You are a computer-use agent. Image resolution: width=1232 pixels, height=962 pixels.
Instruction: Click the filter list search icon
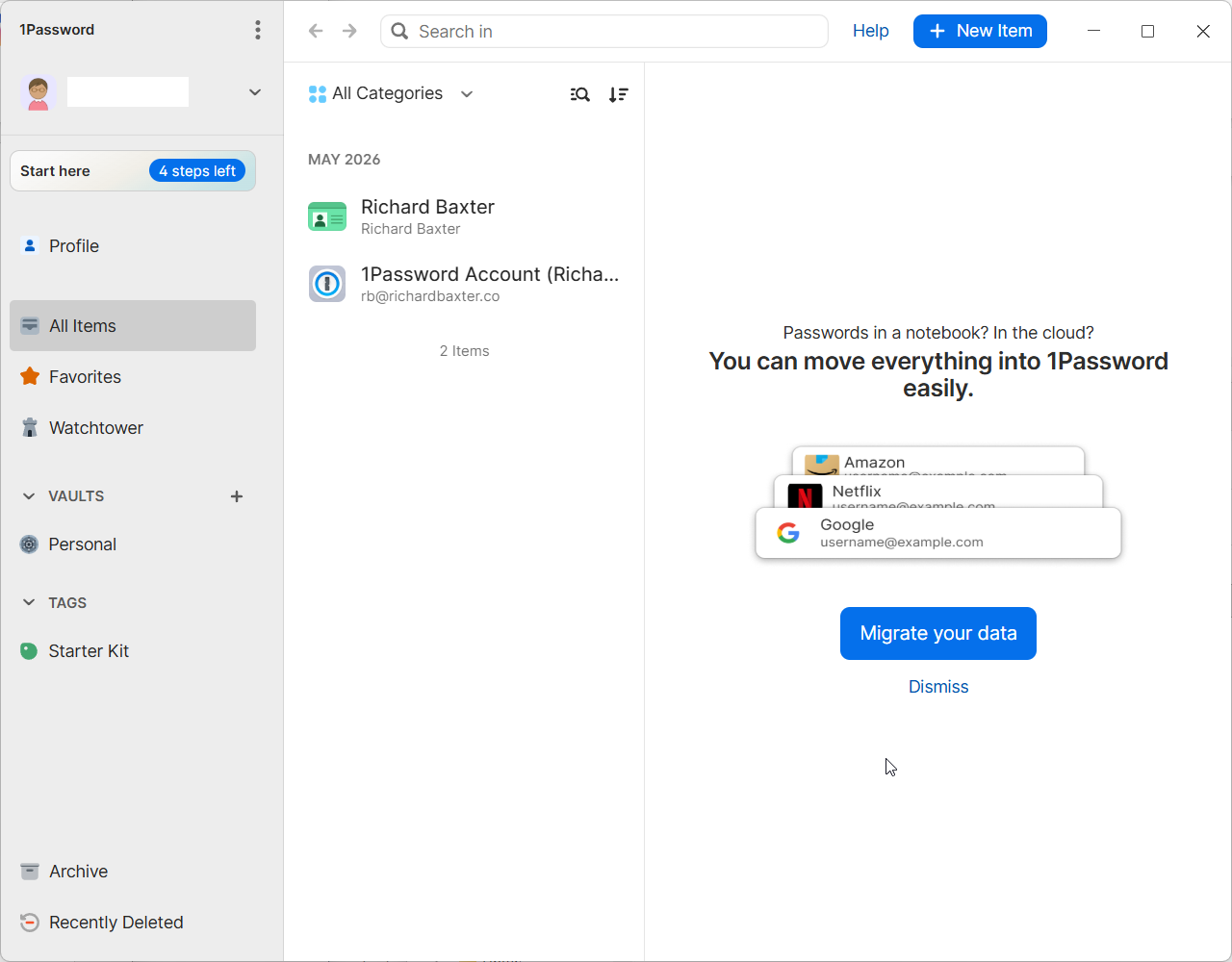tap(579, 94)
